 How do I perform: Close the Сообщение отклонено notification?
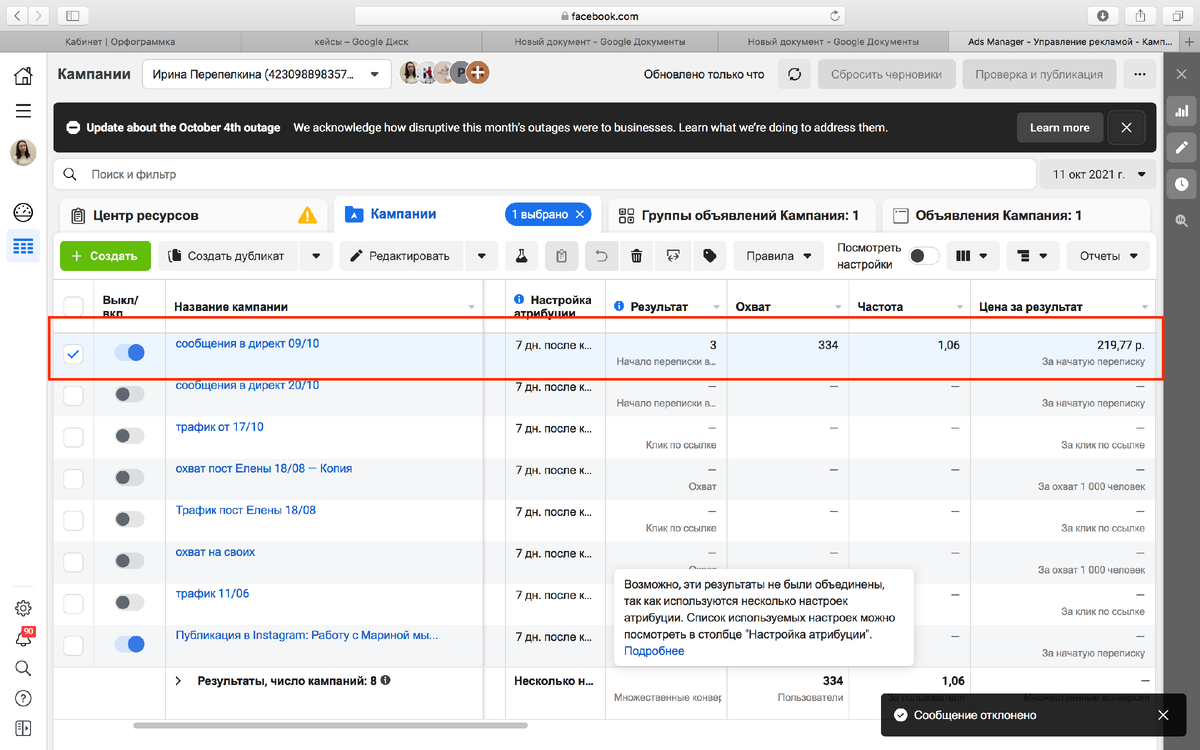tap(1163, 715)
